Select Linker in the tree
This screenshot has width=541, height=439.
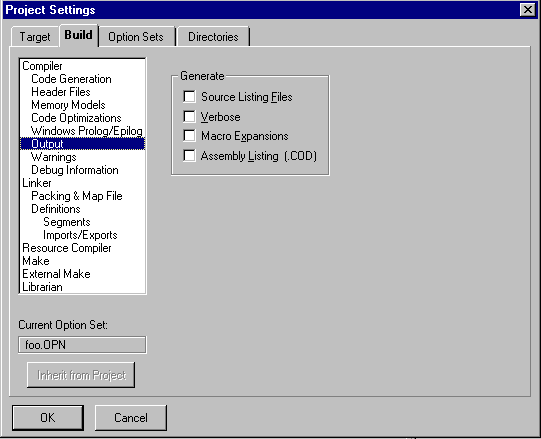coord(37,183)
